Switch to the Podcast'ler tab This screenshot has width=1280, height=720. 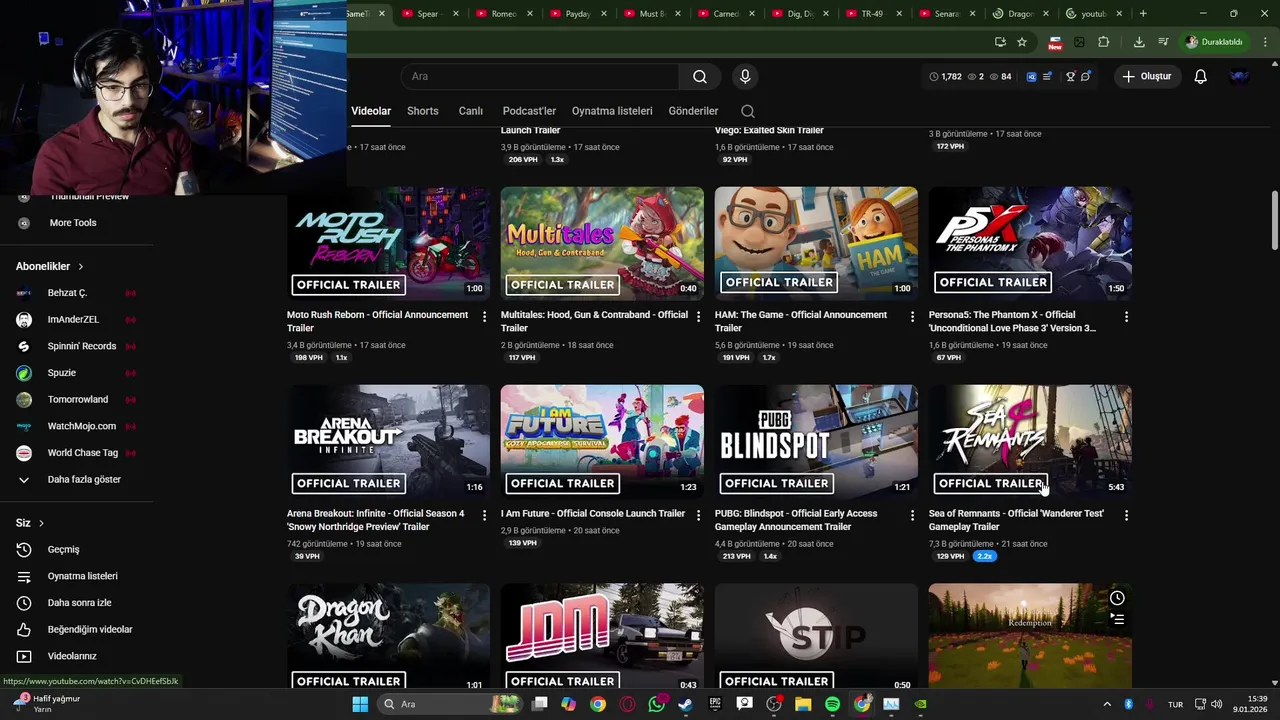(529, 111)
